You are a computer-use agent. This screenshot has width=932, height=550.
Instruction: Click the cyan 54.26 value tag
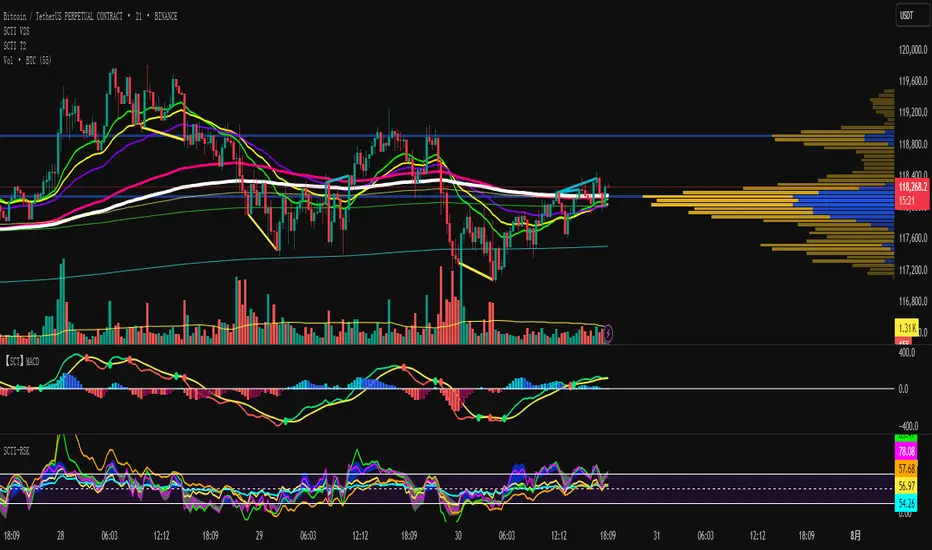point(906,504)
